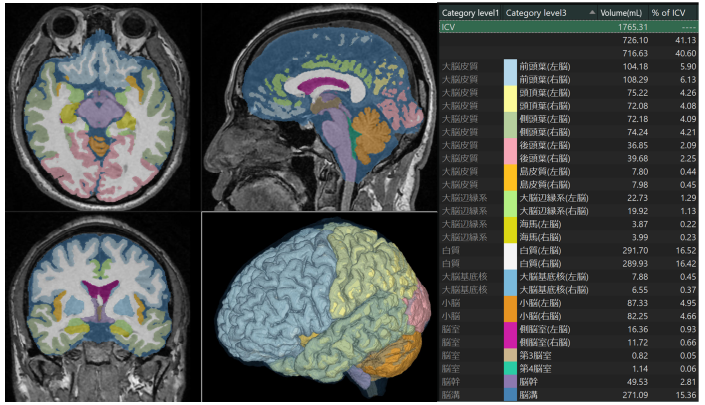Click the Volume(mL) column header

coord(623,13)
